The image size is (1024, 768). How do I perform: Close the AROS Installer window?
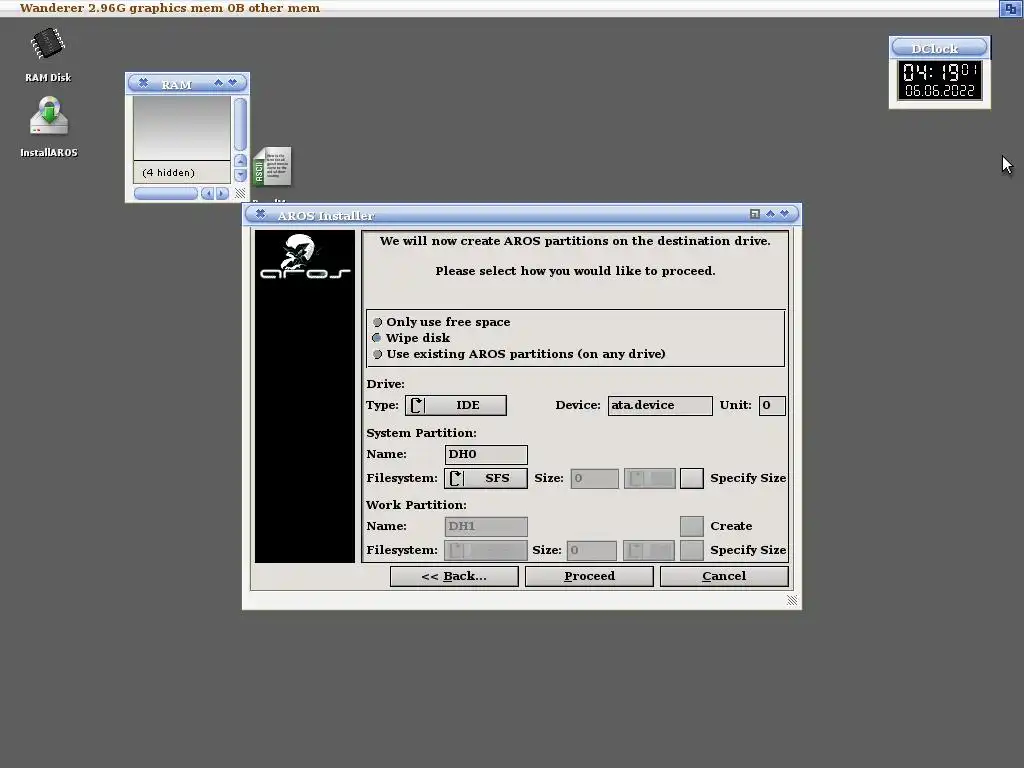click(x=260, y=214)
